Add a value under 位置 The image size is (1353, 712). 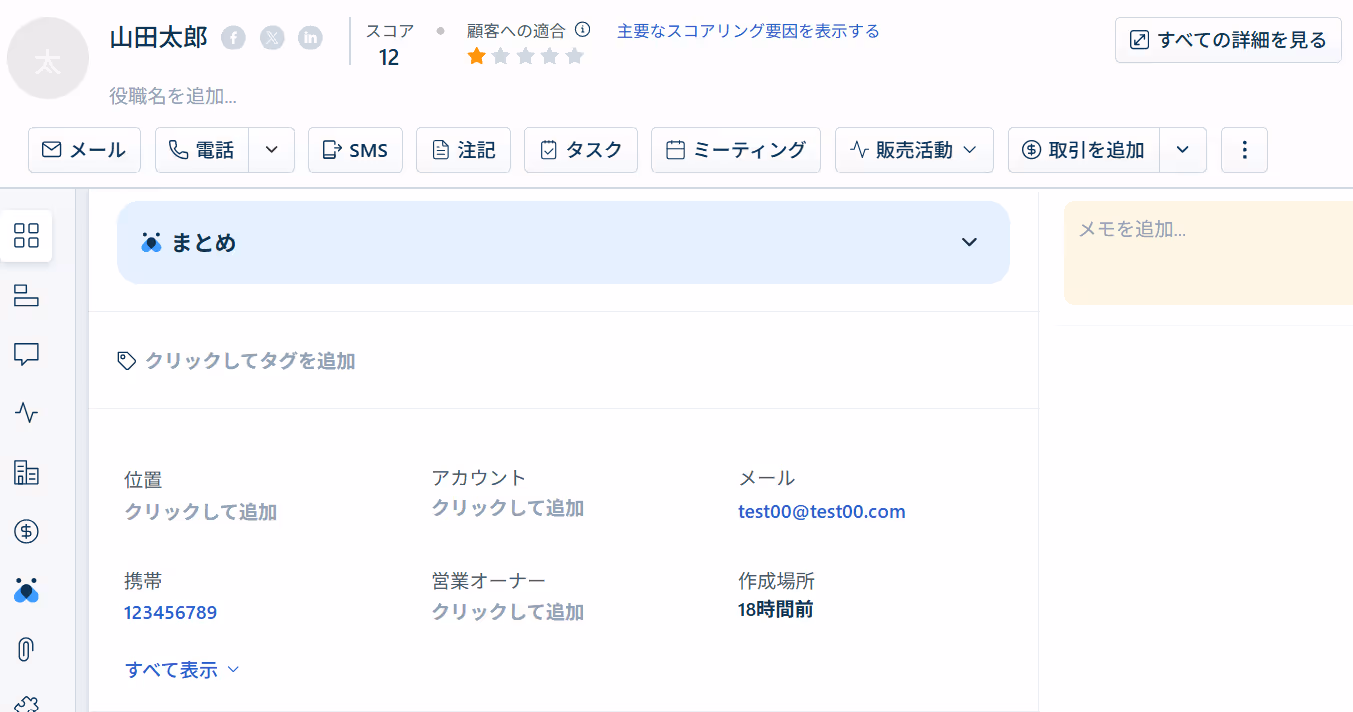200,512
